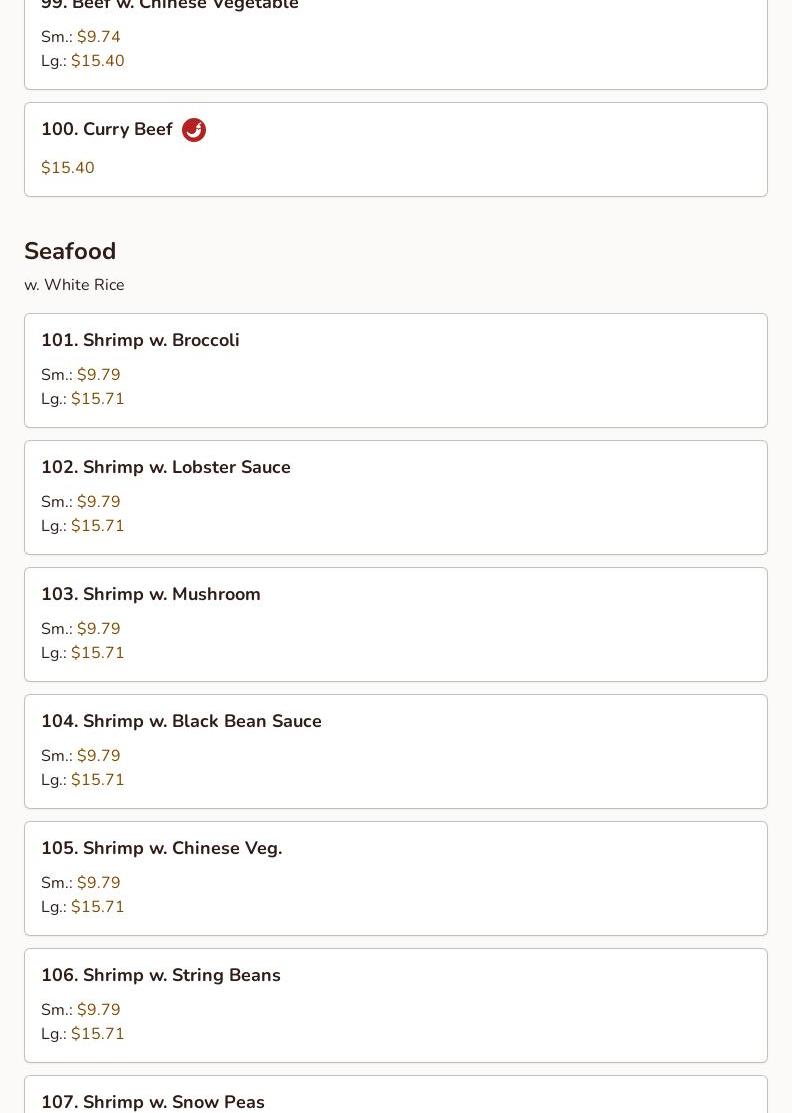Open the 100. Curry Beef menu item
Image resolution: width=792 pixels, height=1113 pixels.
click(396, 150)
